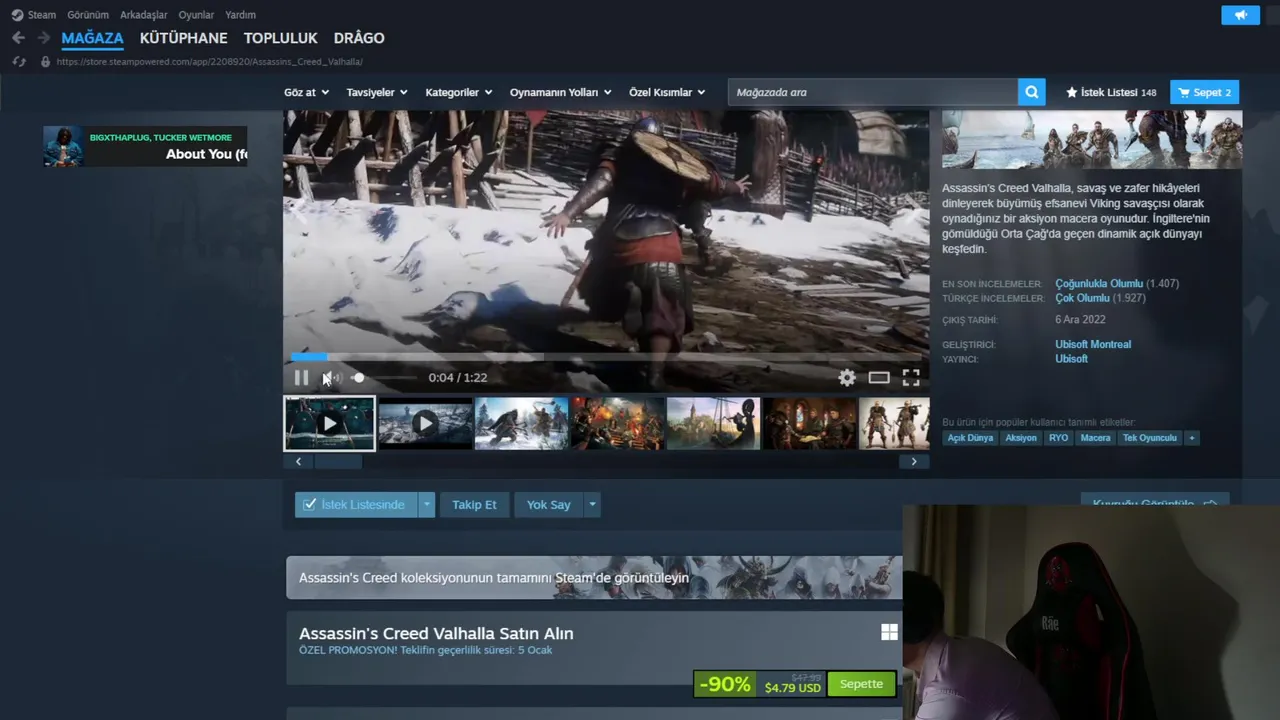Click the Takip Et button

tap(474, 505)
